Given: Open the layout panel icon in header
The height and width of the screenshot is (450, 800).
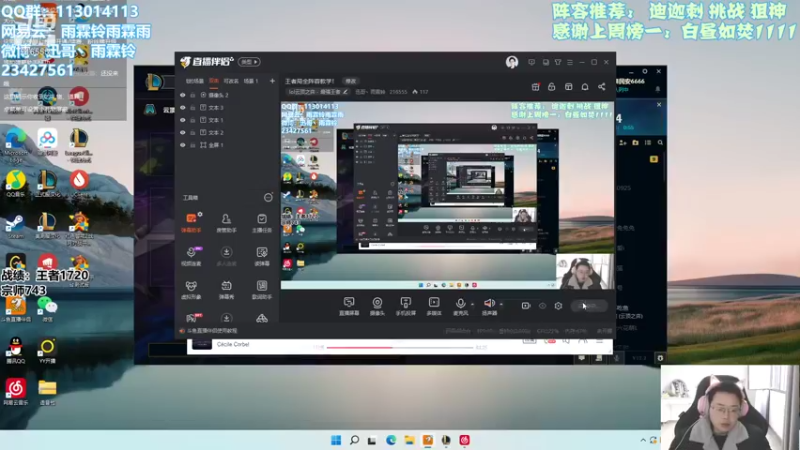Looking at the screenshot, I should click(568, 87).
